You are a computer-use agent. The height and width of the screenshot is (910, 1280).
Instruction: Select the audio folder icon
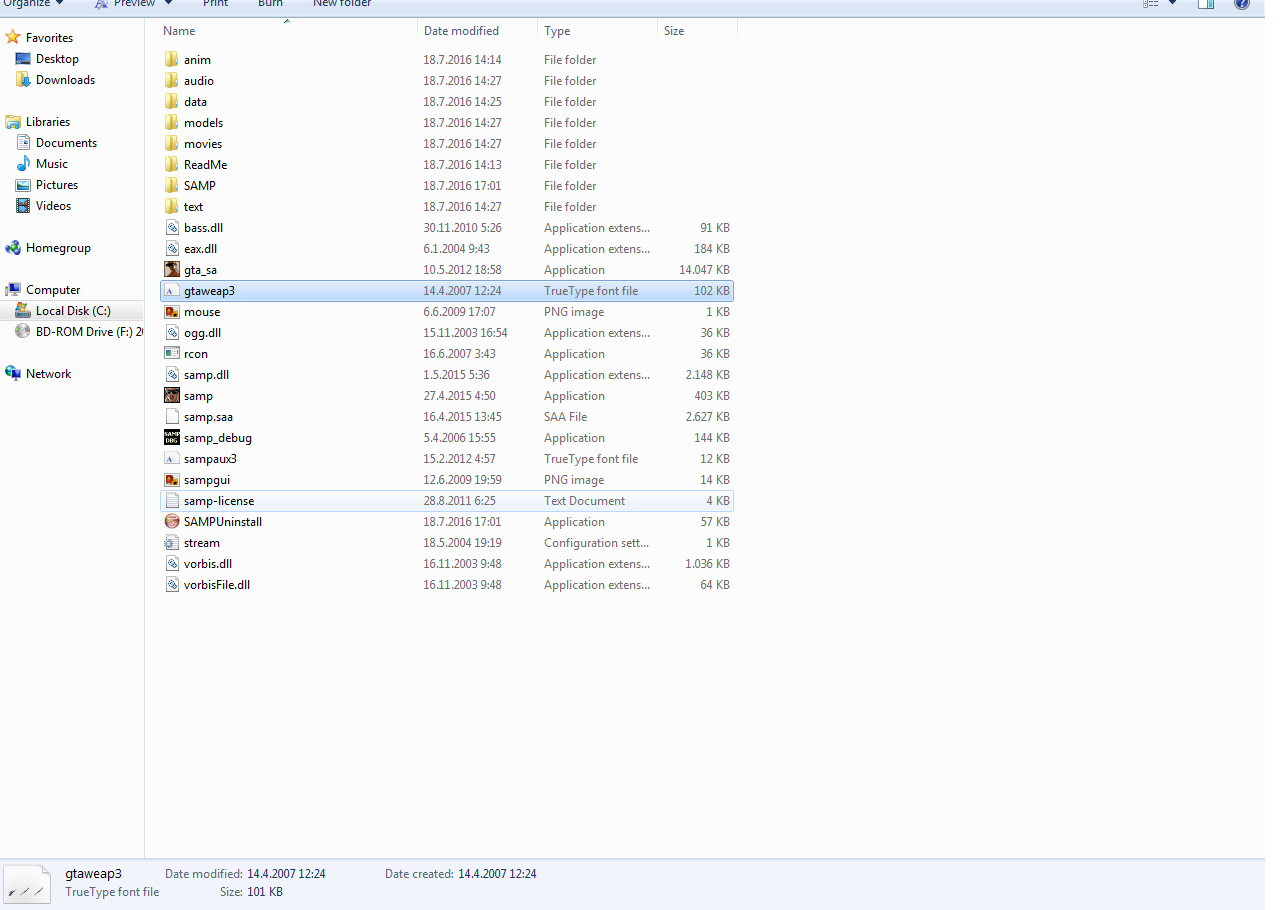tap(171, 81)
